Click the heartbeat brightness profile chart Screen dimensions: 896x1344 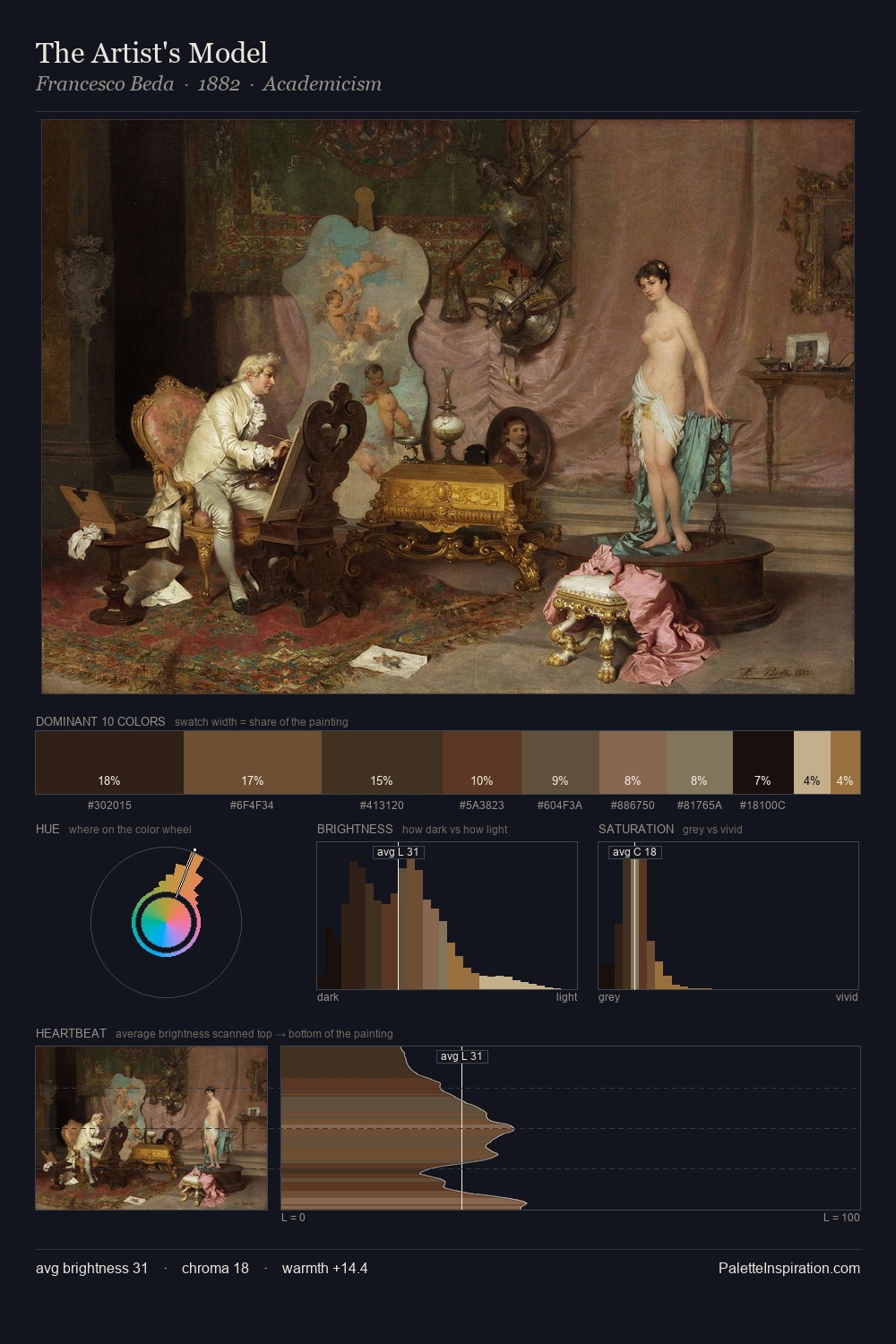click(571, 1128)
